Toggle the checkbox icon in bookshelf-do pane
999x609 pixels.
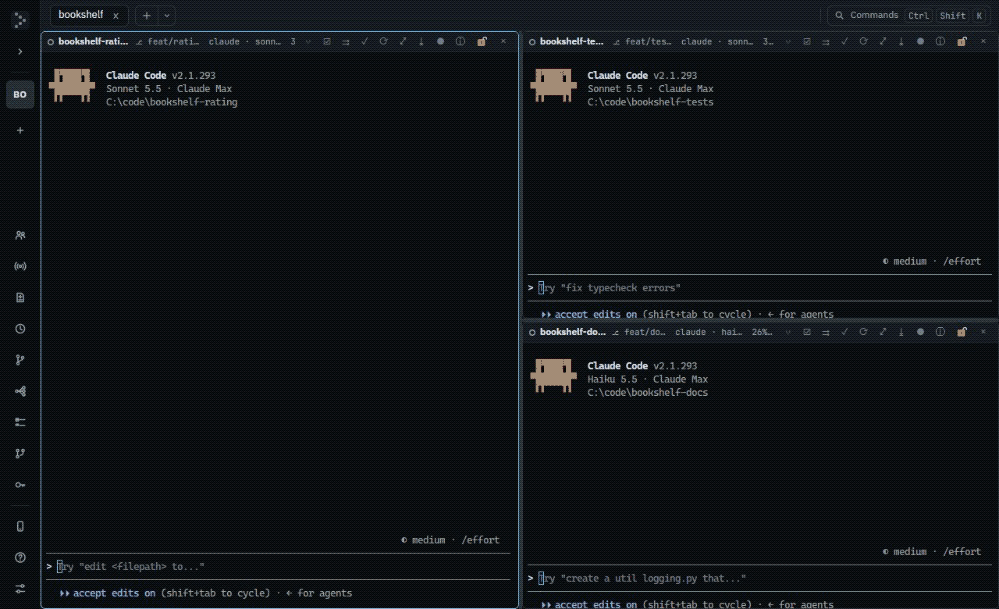click(807, 332)
